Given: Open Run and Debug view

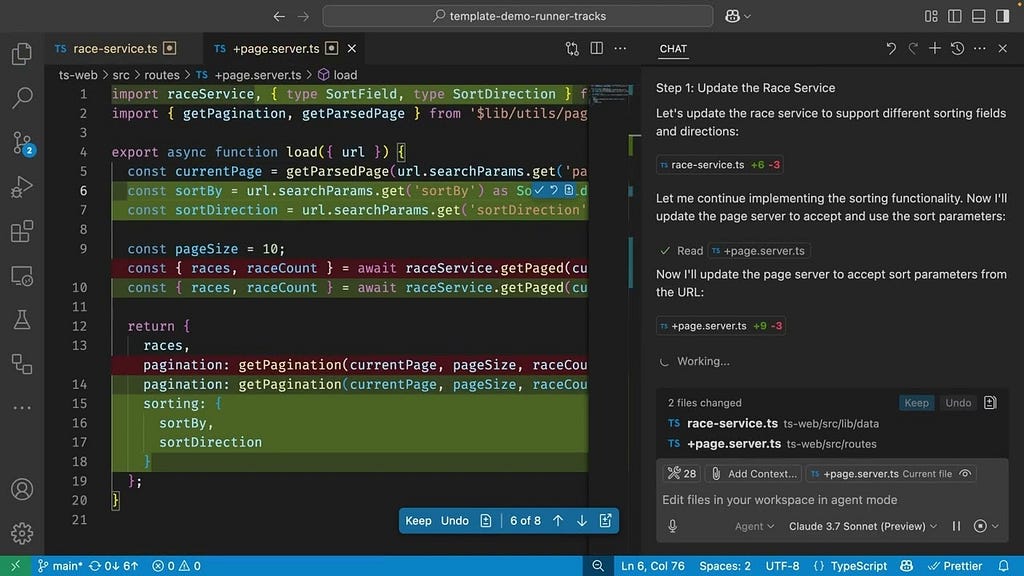Looking at the screenshot, I should [22, 188].
